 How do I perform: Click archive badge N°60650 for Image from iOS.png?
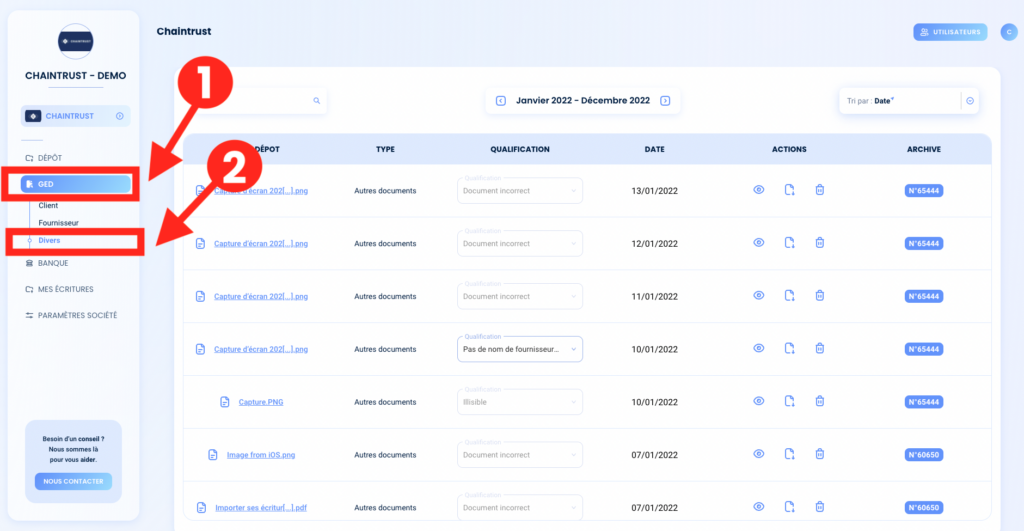[923, 455]
